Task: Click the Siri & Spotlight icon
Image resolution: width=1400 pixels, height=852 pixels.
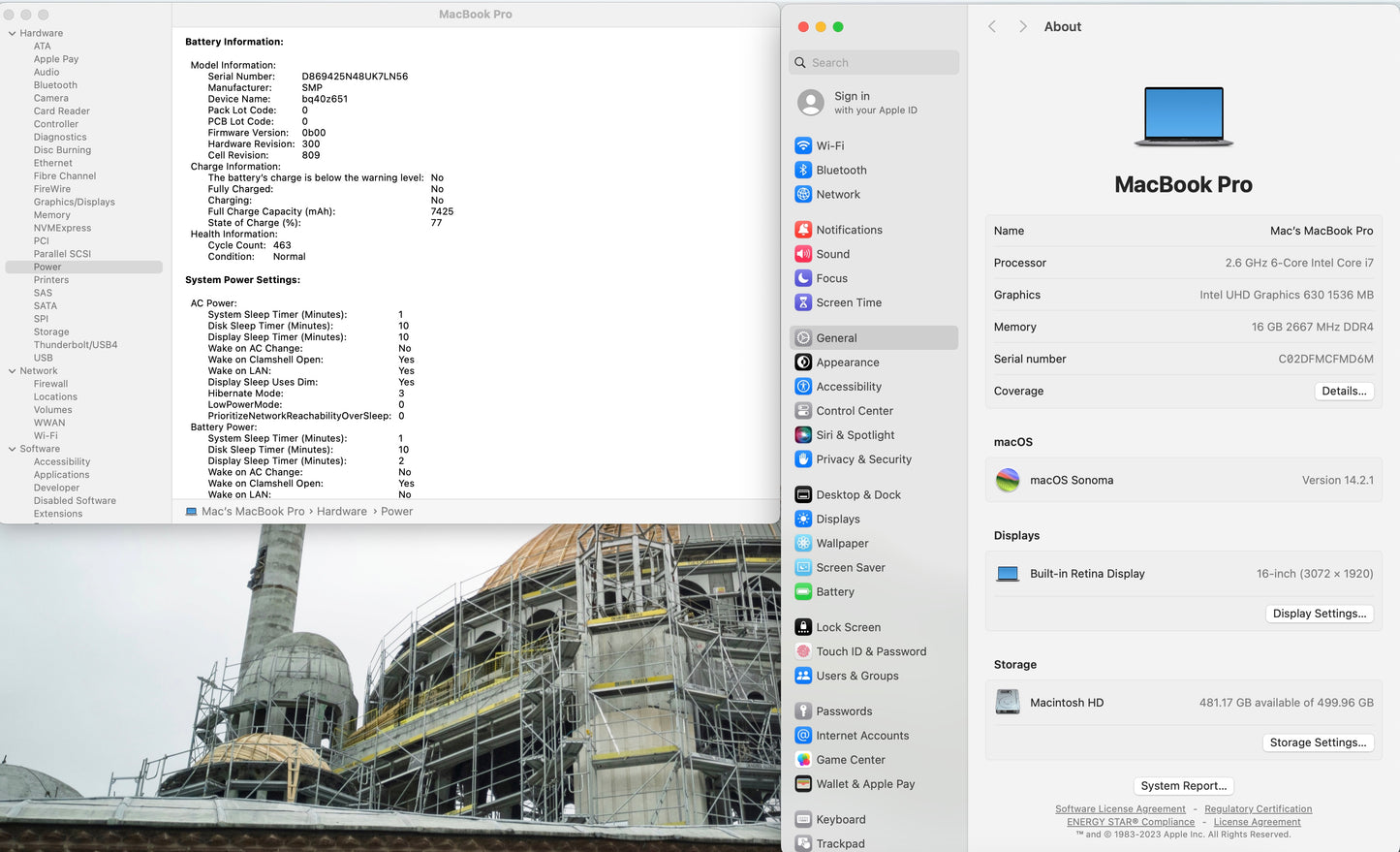Action: (803, 435)
